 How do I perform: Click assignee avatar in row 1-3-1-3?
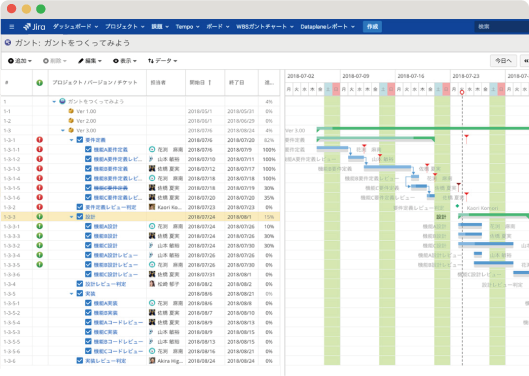(152, 168)
